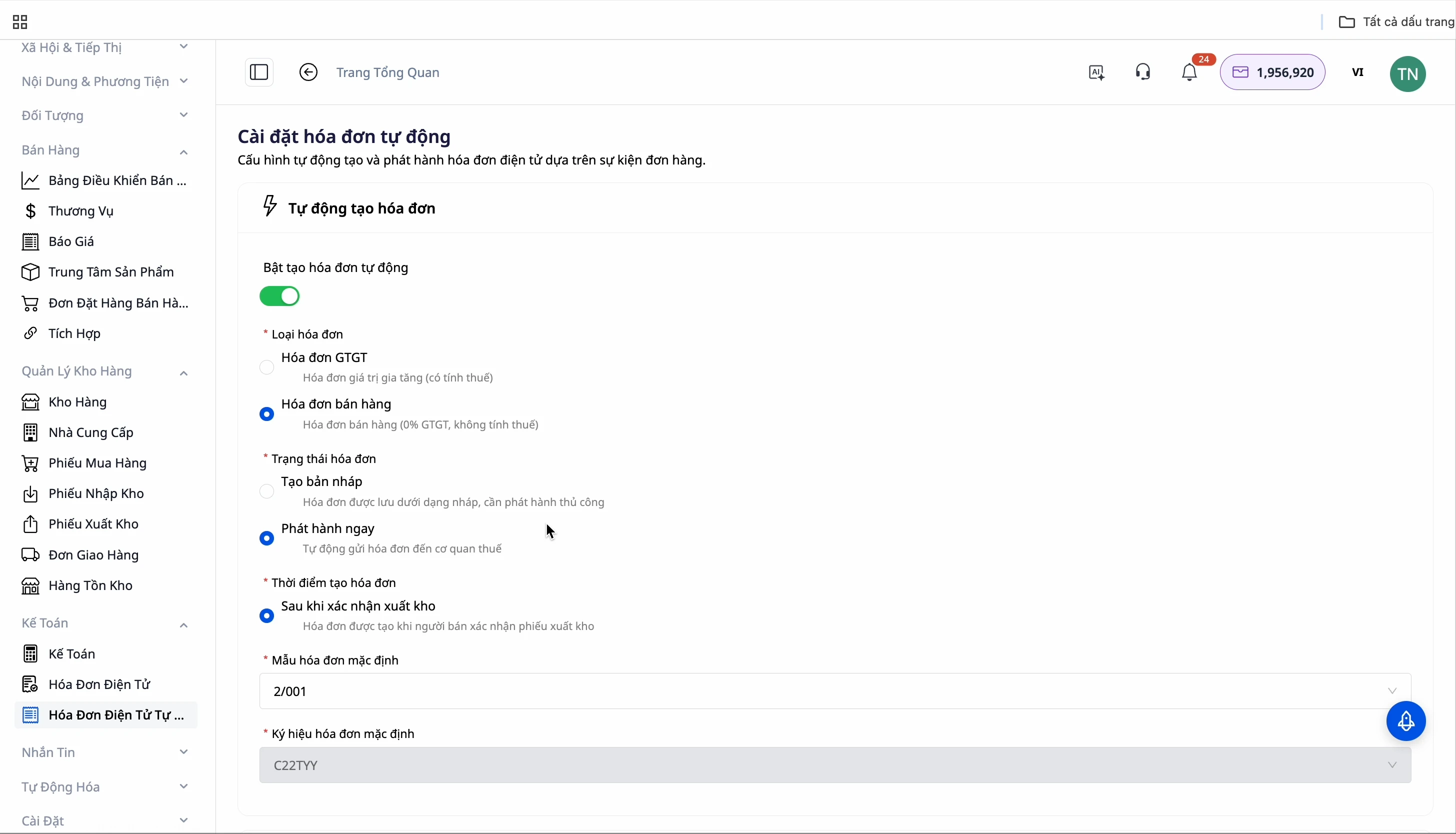This screenshot has width=1456, height=834.
Task: Open the notifications bell
Action: pyautogui.click(x=1189, y=72)
